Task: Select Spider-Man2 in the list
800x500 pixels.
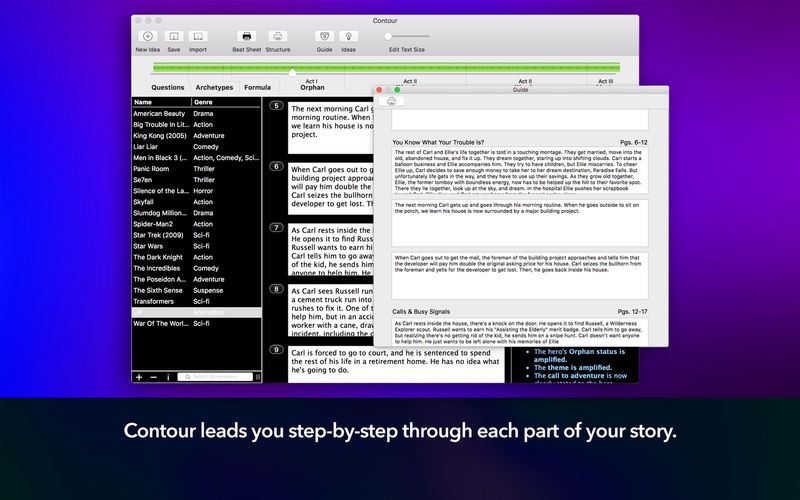Action: [196, 224]
